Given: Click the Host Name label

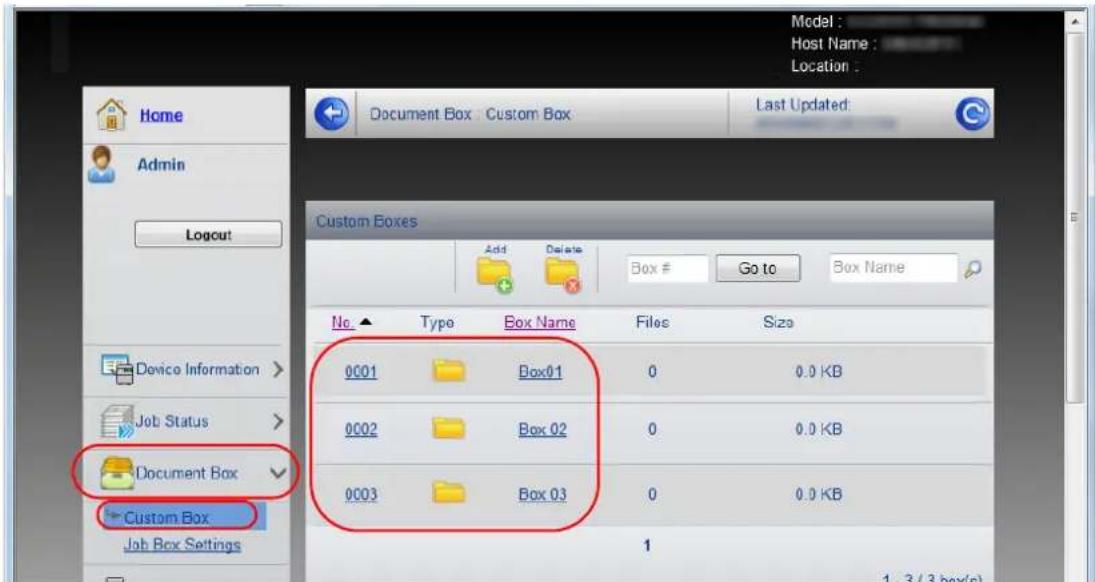Looking at the screenshot, I should tap(833, 43).
